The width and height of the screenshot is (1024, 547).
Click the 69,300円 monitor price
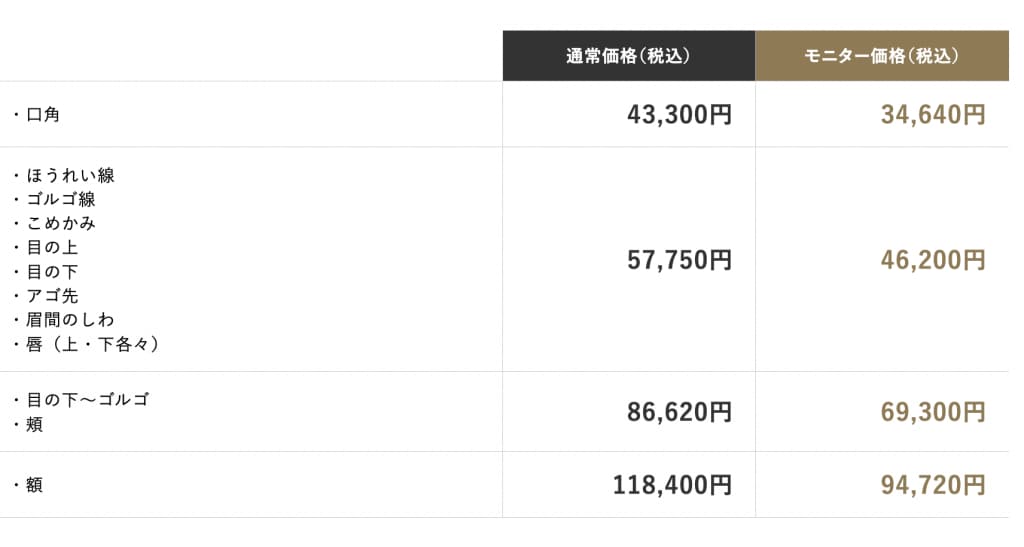(933, 413)
